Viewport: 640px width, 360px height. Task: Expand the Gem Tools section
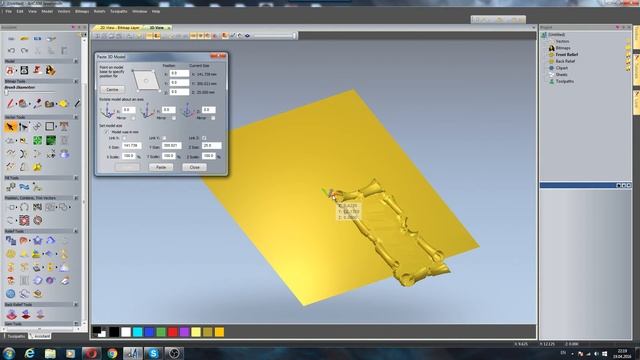pos(76,324)
